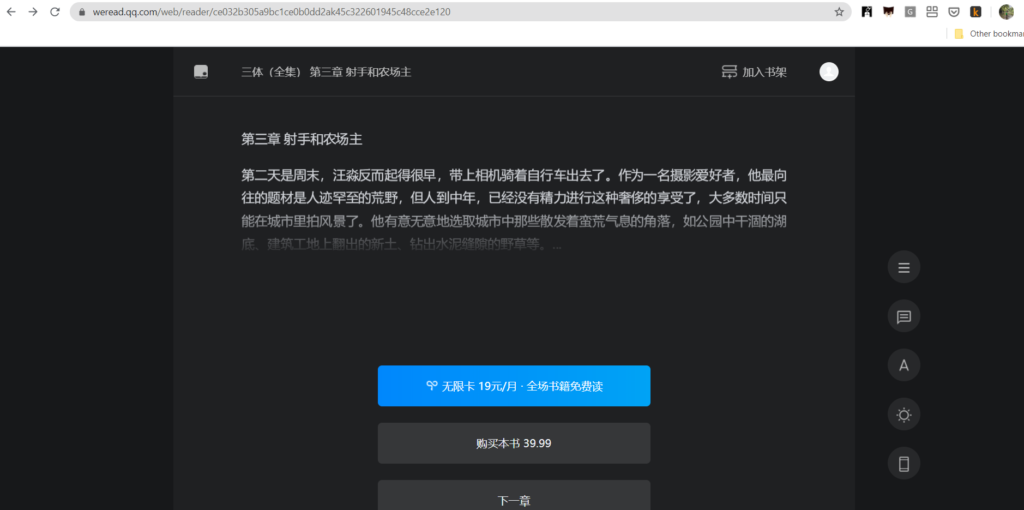Open the gray G extension icon
Screen dimensions: 1024x510
(x=910, y=12)
